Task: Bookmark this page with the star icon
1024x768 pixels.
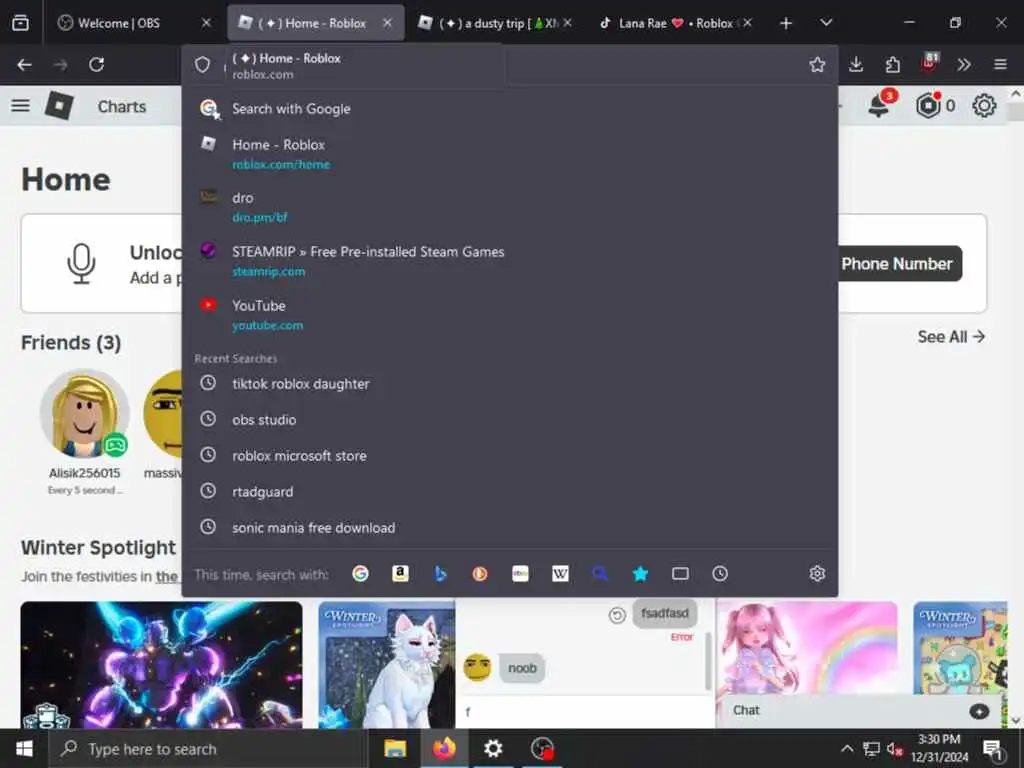Action: click(817, 65)
